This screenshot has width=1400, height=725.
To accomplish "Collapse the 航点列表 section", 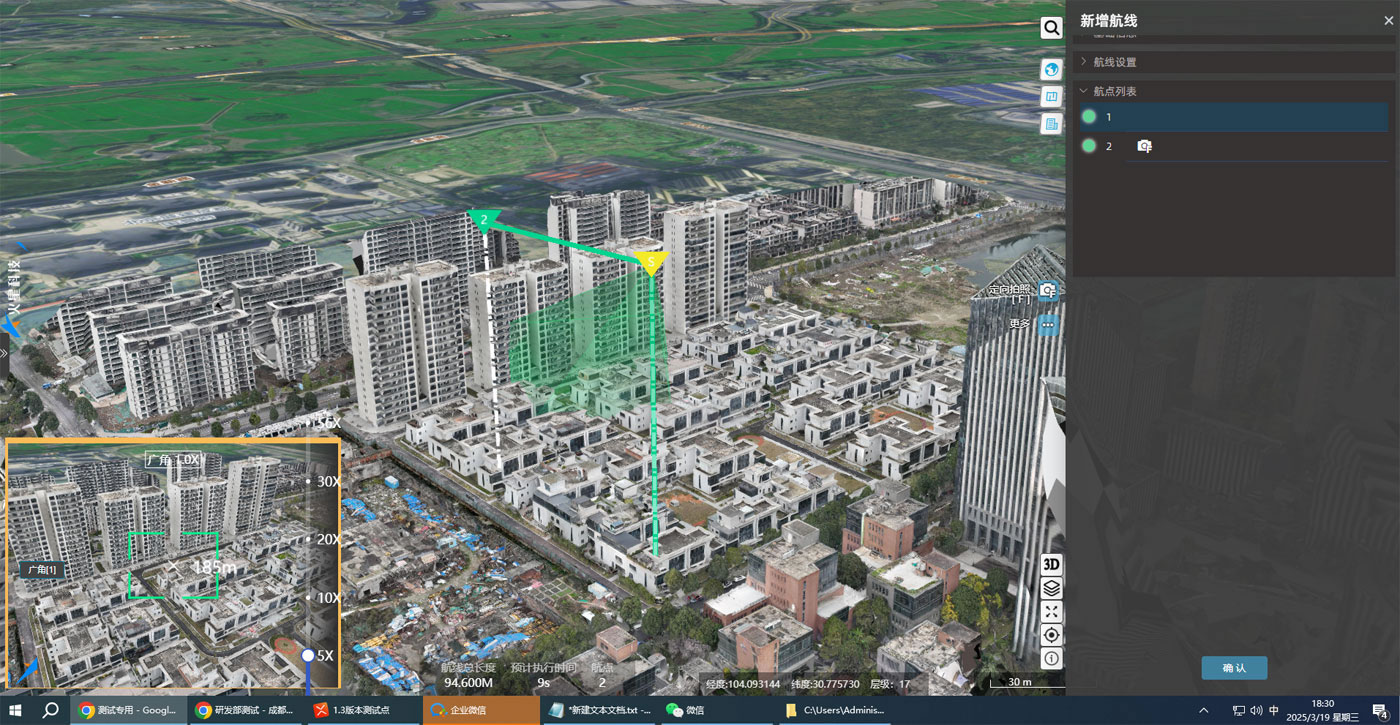I will pyautogui.click(x=1114, y=91).
